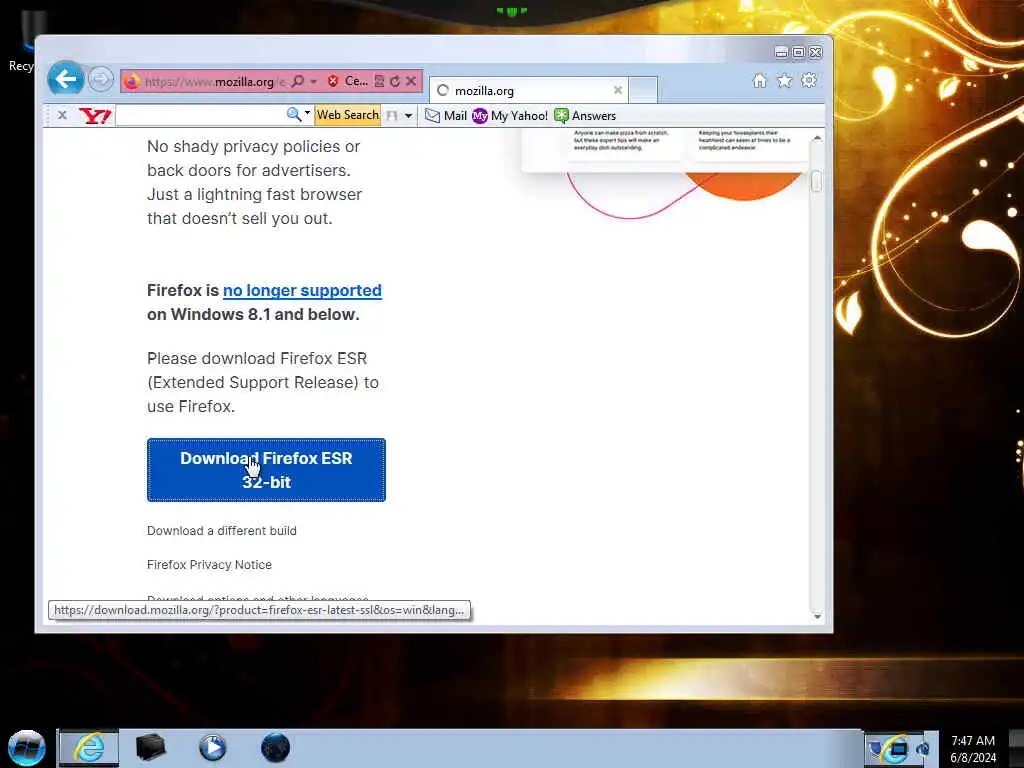
Task: Open Yahoo Mail from toolbar
Action: click(446, 116)
